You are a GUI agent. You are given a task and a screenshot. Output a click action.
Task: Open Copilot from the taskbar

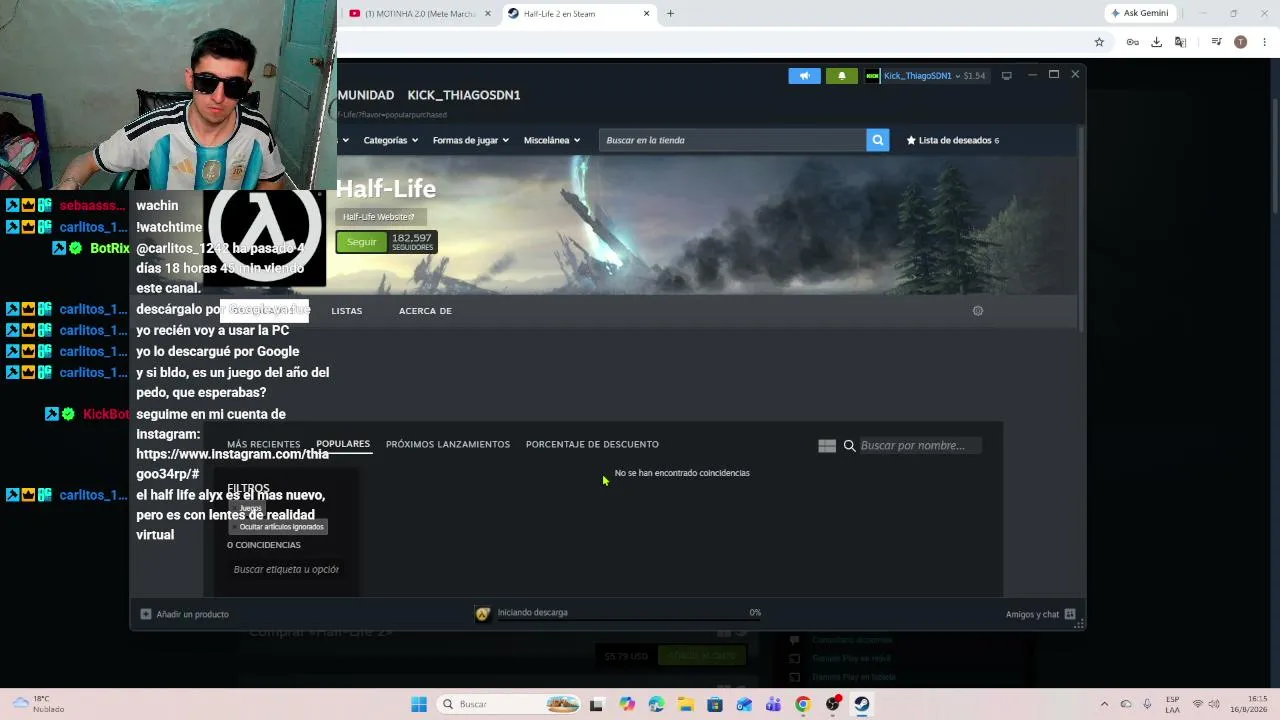pyautogui.click(x=627, y=704)
